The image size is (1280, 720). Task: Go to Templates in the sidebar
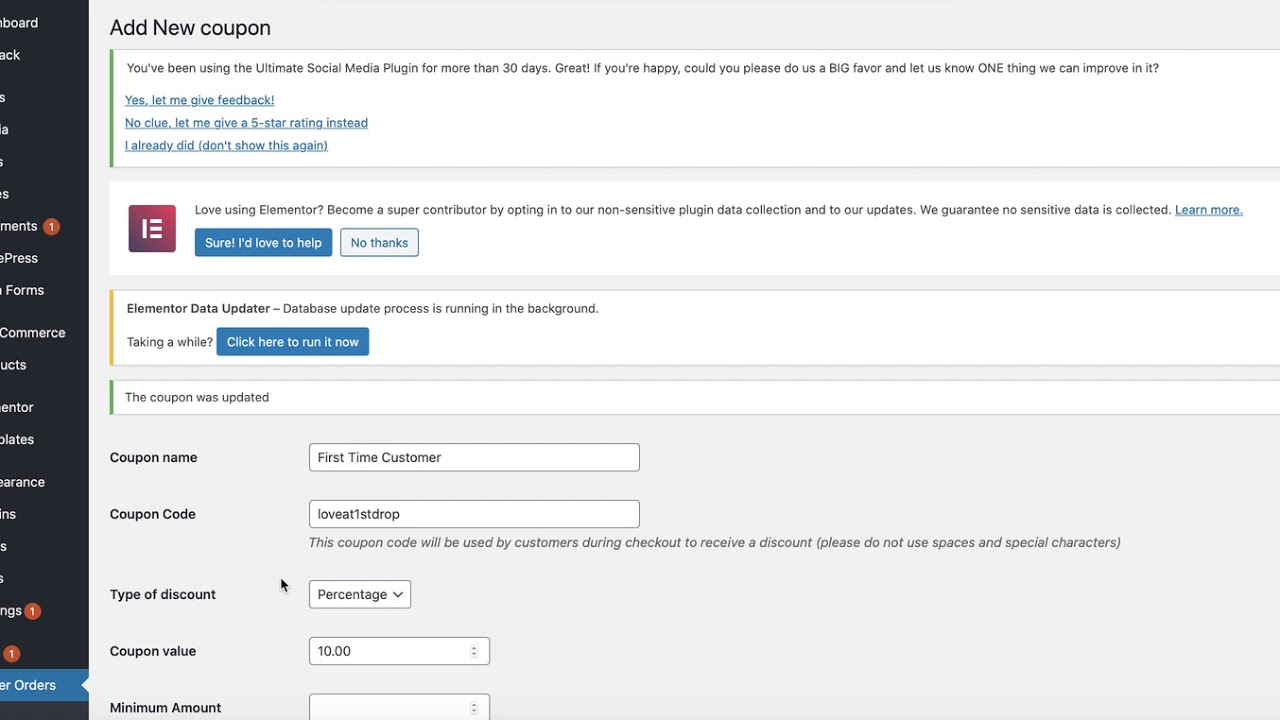click(17, 439)
